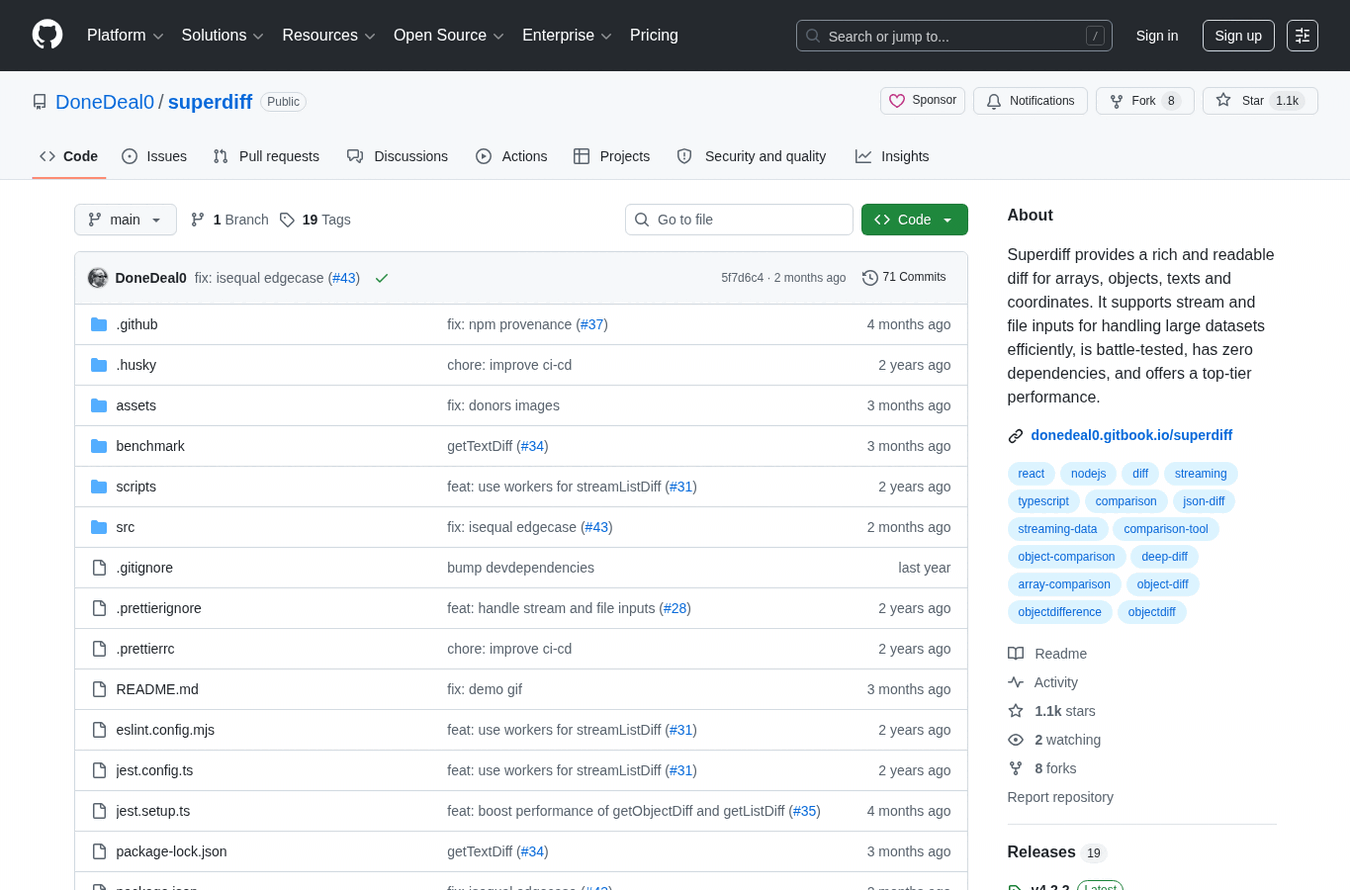View the 19 Tags link

click(315, 220)
